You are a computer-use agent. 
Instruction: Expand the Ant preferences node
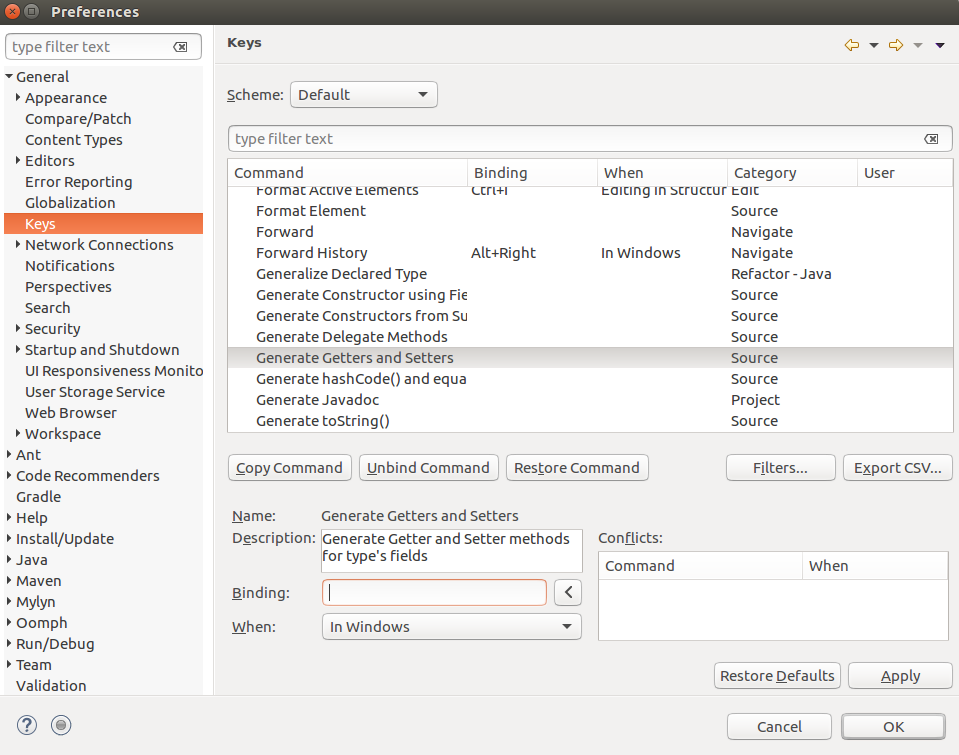pyautogui.click(x=9, y=455)
